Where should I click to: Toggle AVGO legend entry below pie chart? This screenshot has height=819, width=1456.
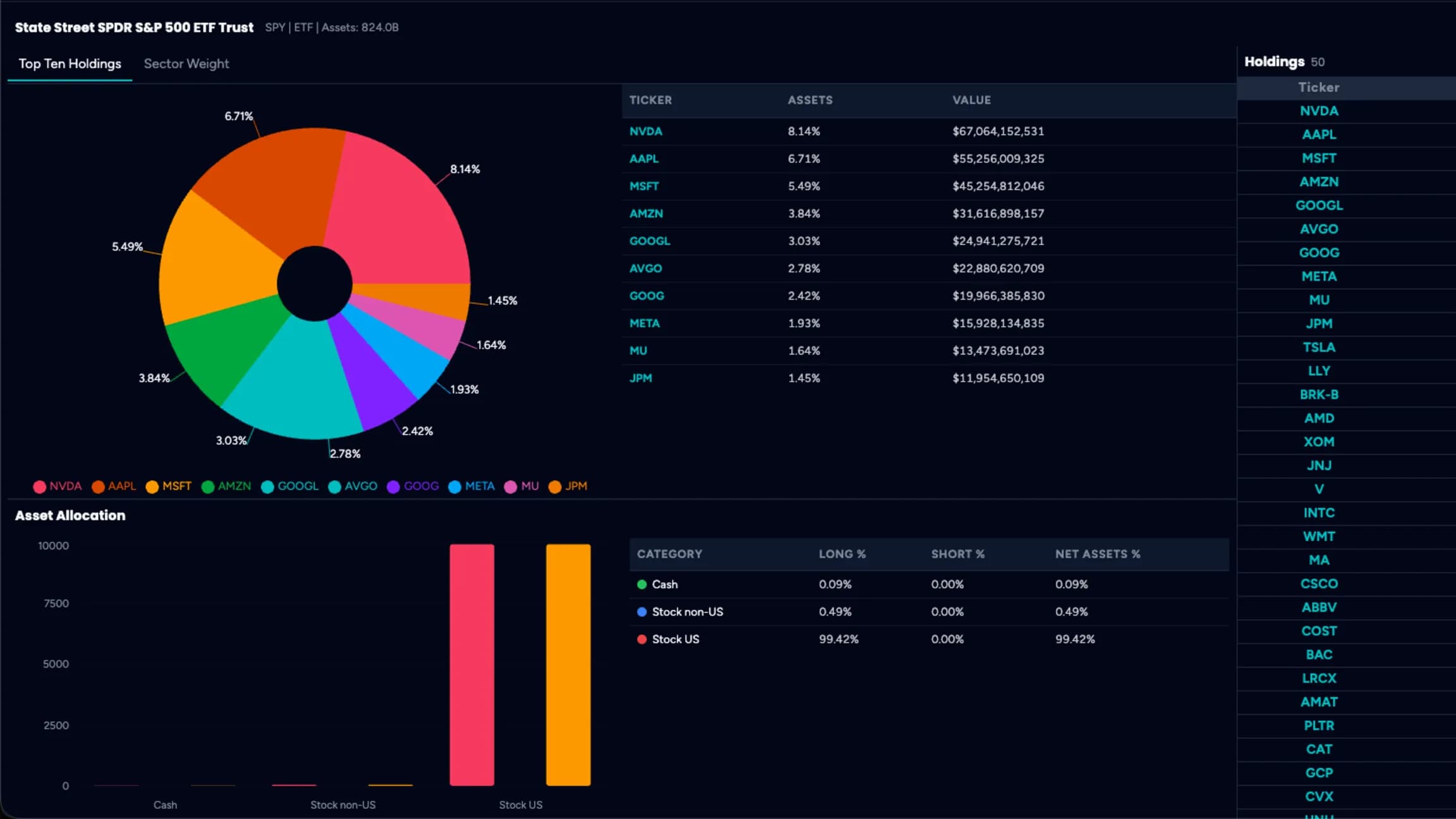pos(353,486)
